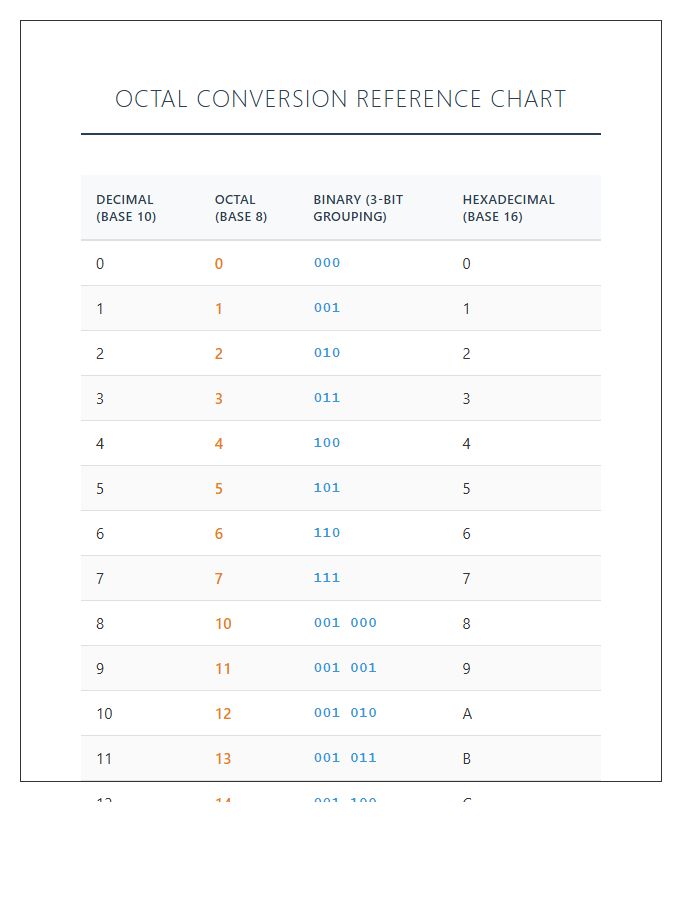Select the orange octal value 13
The height and width of the screenshot is (900, 700).
(223, 759)
